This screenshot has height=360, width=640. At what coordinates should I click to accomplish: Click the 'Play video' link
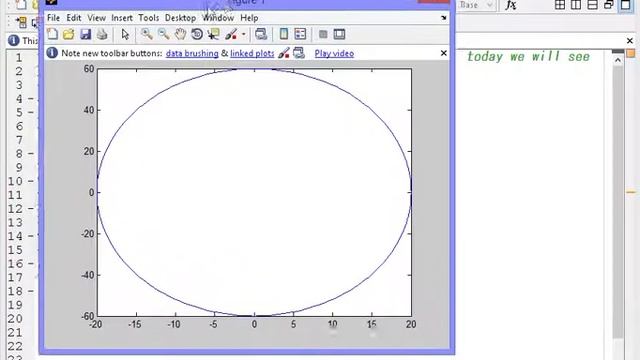(334, 53)
